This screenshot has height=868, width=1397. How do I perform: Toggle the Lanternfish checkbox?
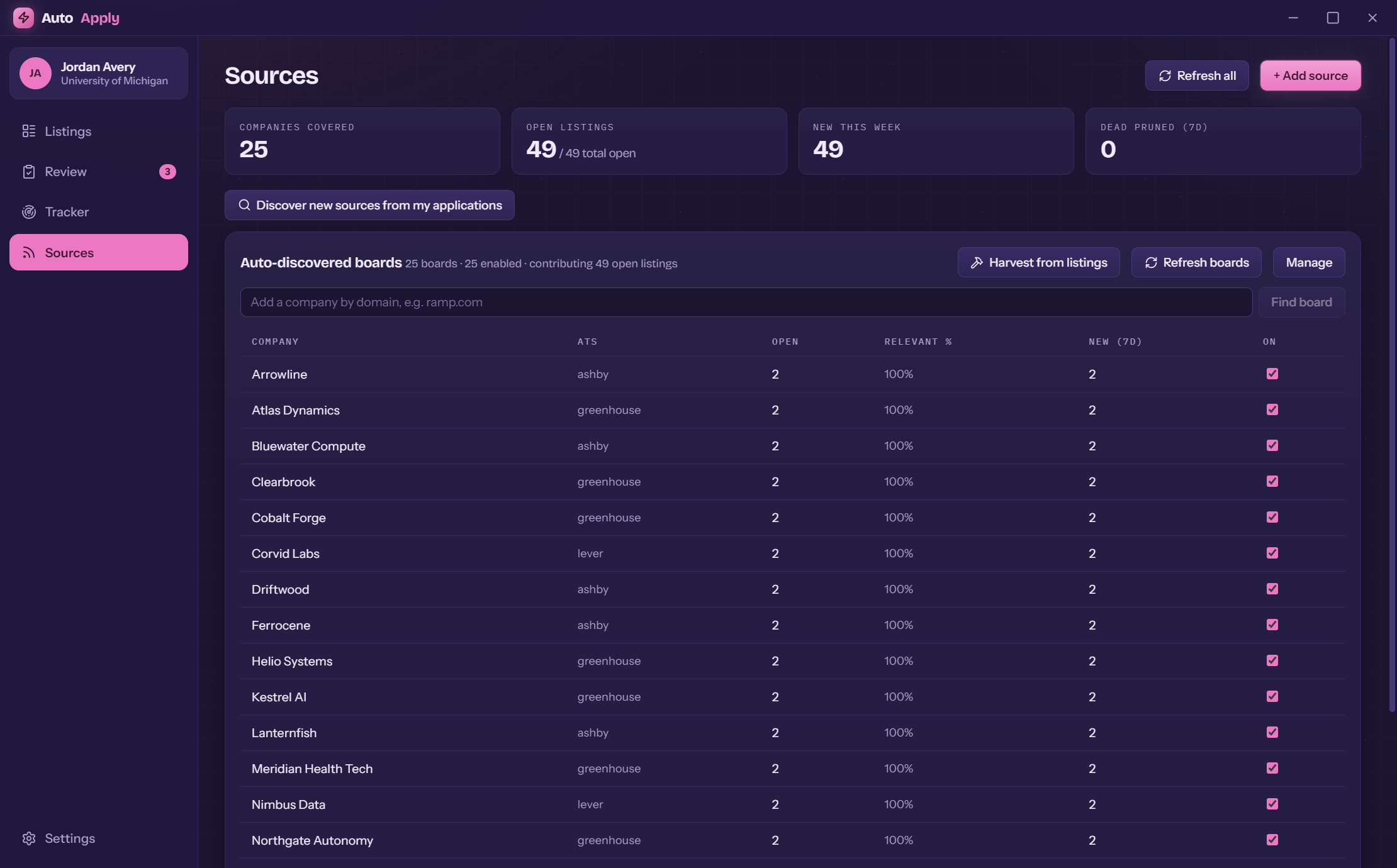(1272, 732)
